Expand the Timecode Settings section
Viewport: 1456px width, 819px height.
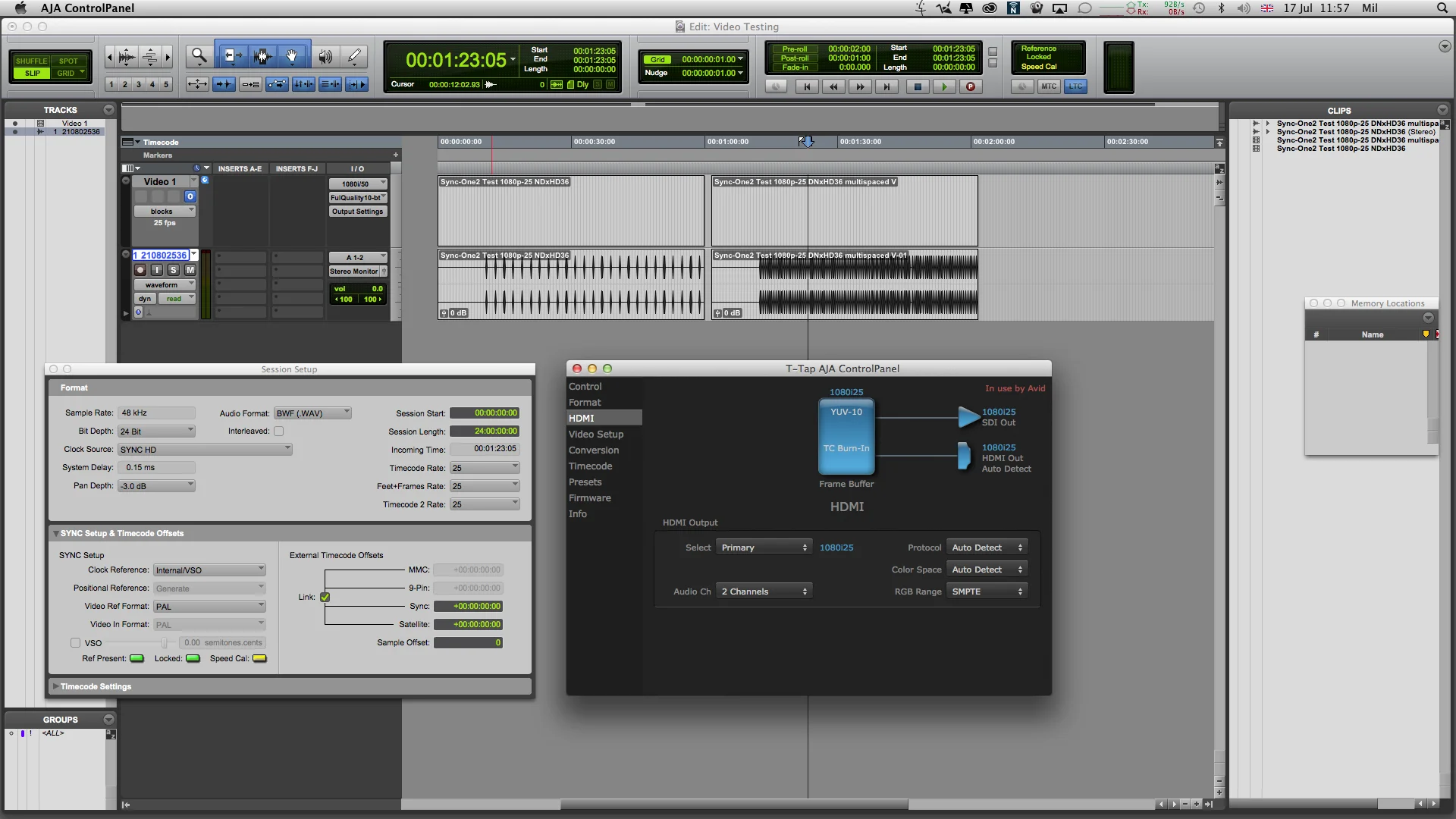(56, 686)
